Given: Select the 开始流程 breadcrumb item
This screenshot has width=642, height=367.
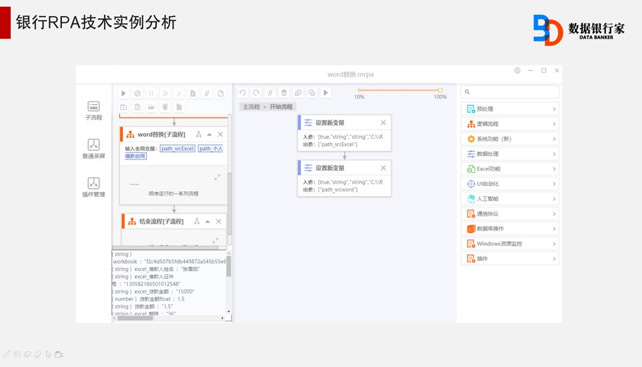Looking at the screenshot, I should [281, 107].
